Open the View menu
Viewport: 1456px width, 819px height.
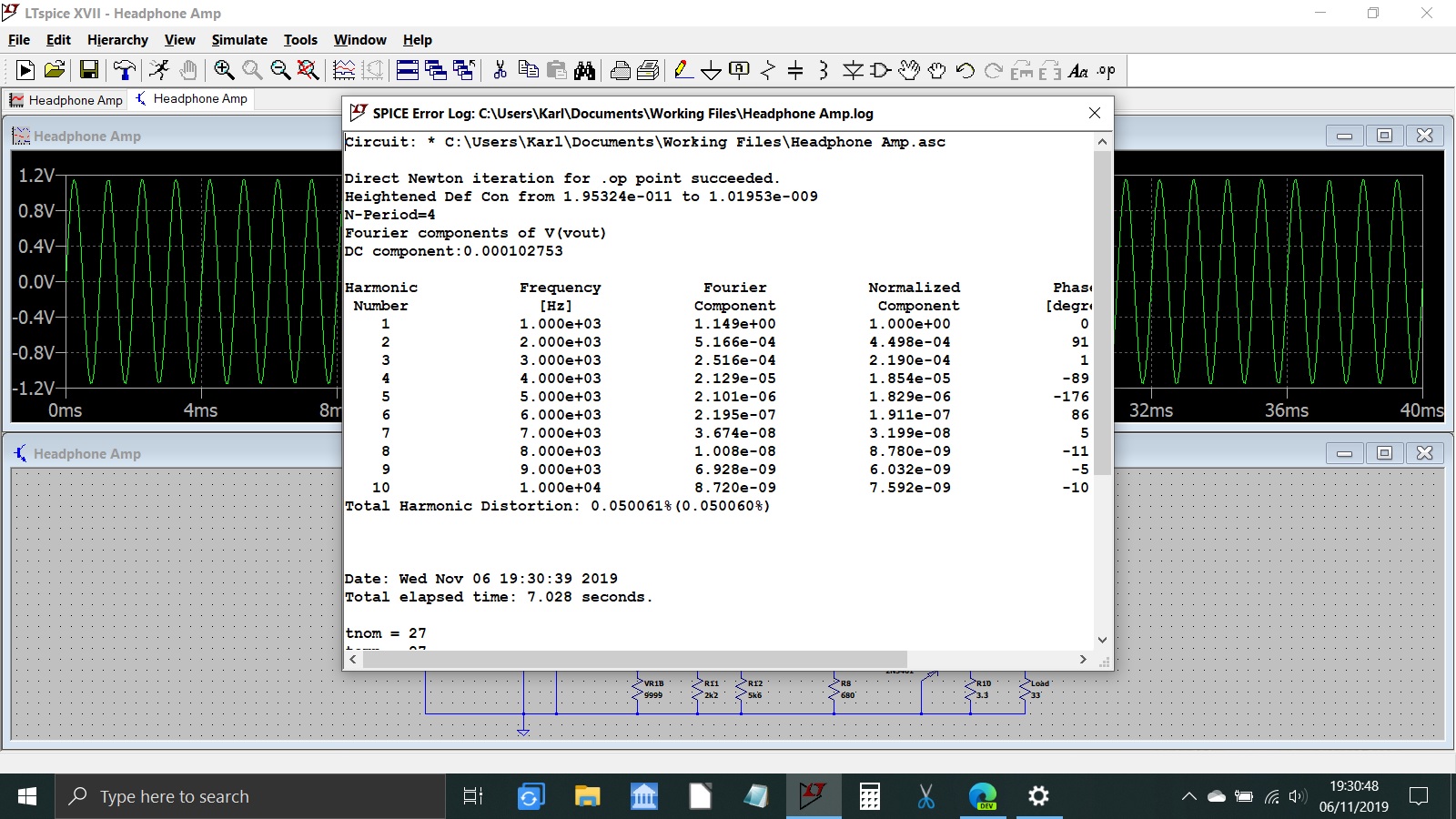tap(179, 40)
